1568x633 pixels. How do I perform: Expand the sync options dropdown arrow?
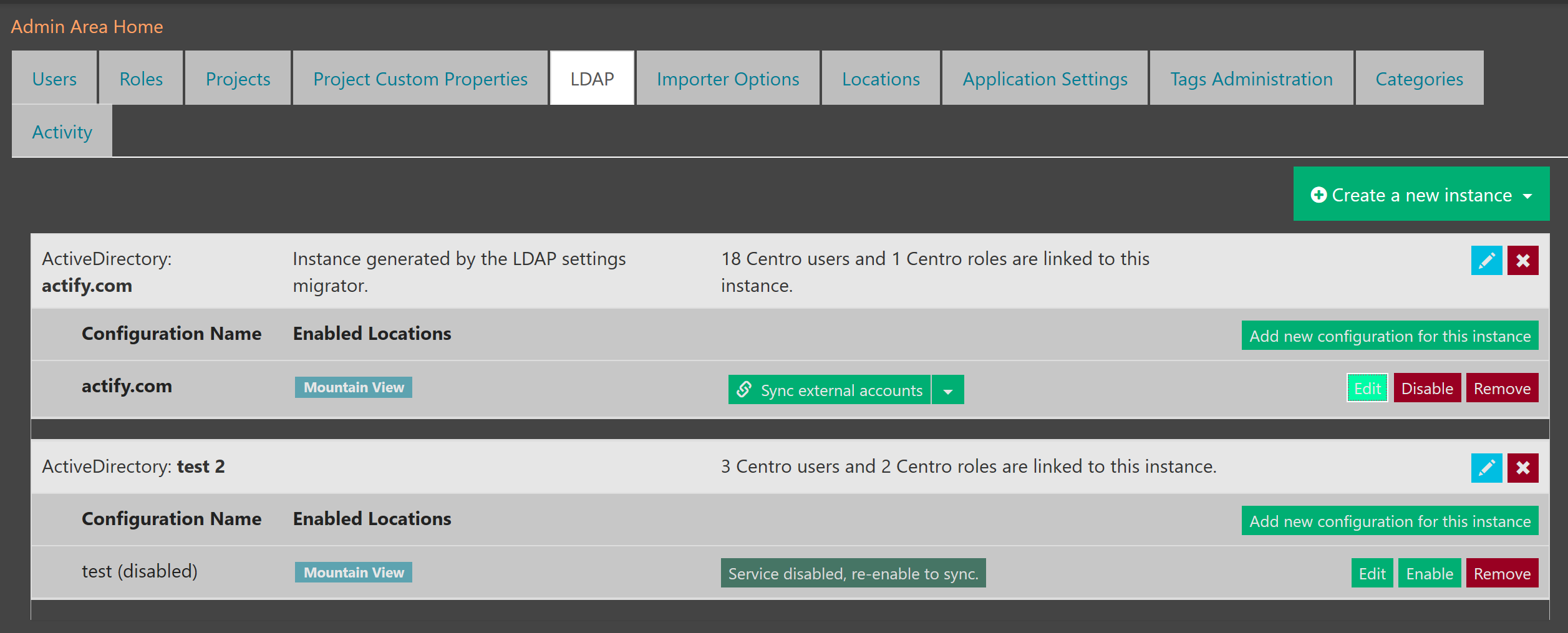coord(947,390)
